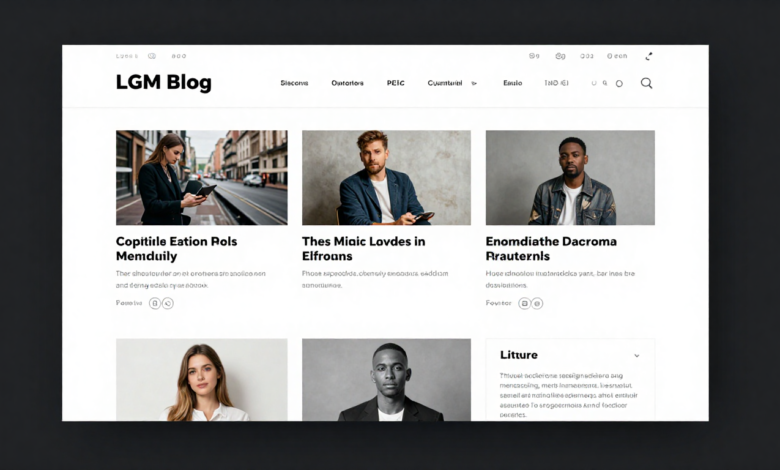Open the Copitirle Eation Rols Memduily article title
This screenshot has width=780, height=470.
pos(177,249)
